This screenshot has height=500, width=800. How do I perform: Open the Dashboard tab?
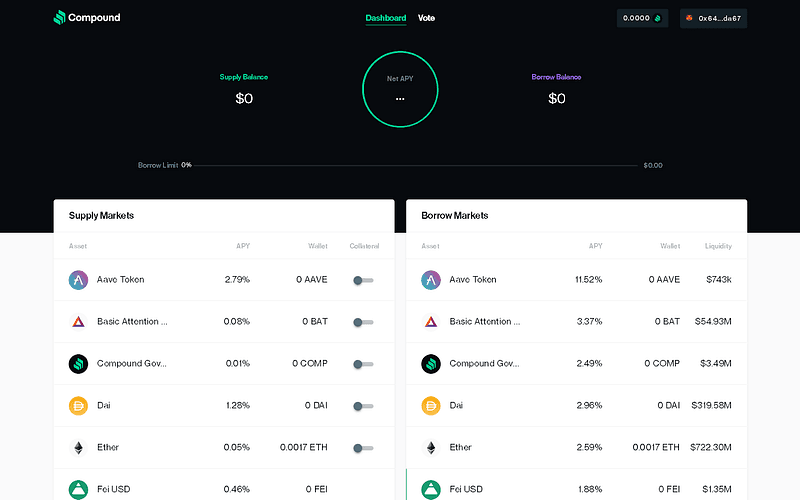pos(386,18)
